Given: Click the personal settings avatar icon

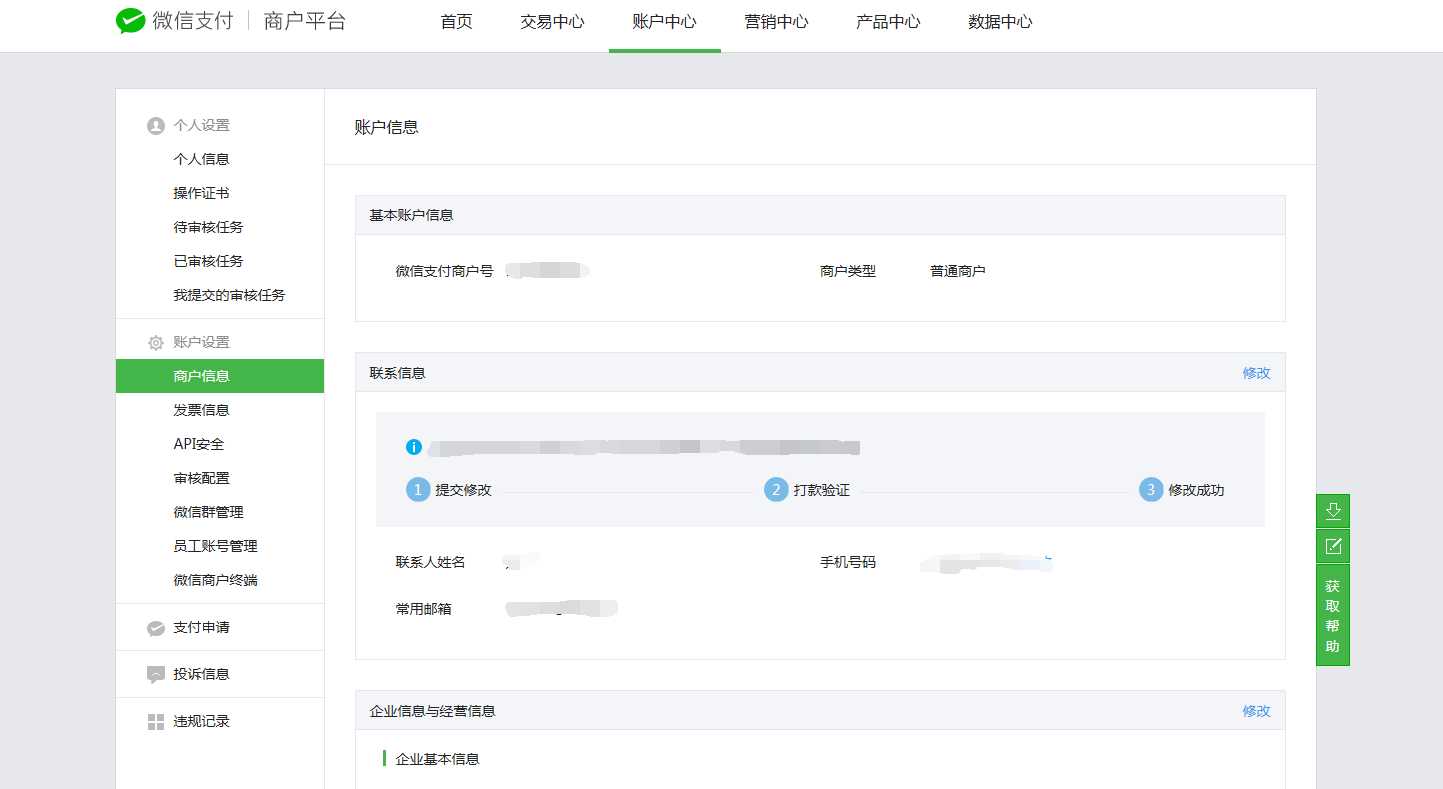Looking at the screenshot, I should (x=155, y=126).
